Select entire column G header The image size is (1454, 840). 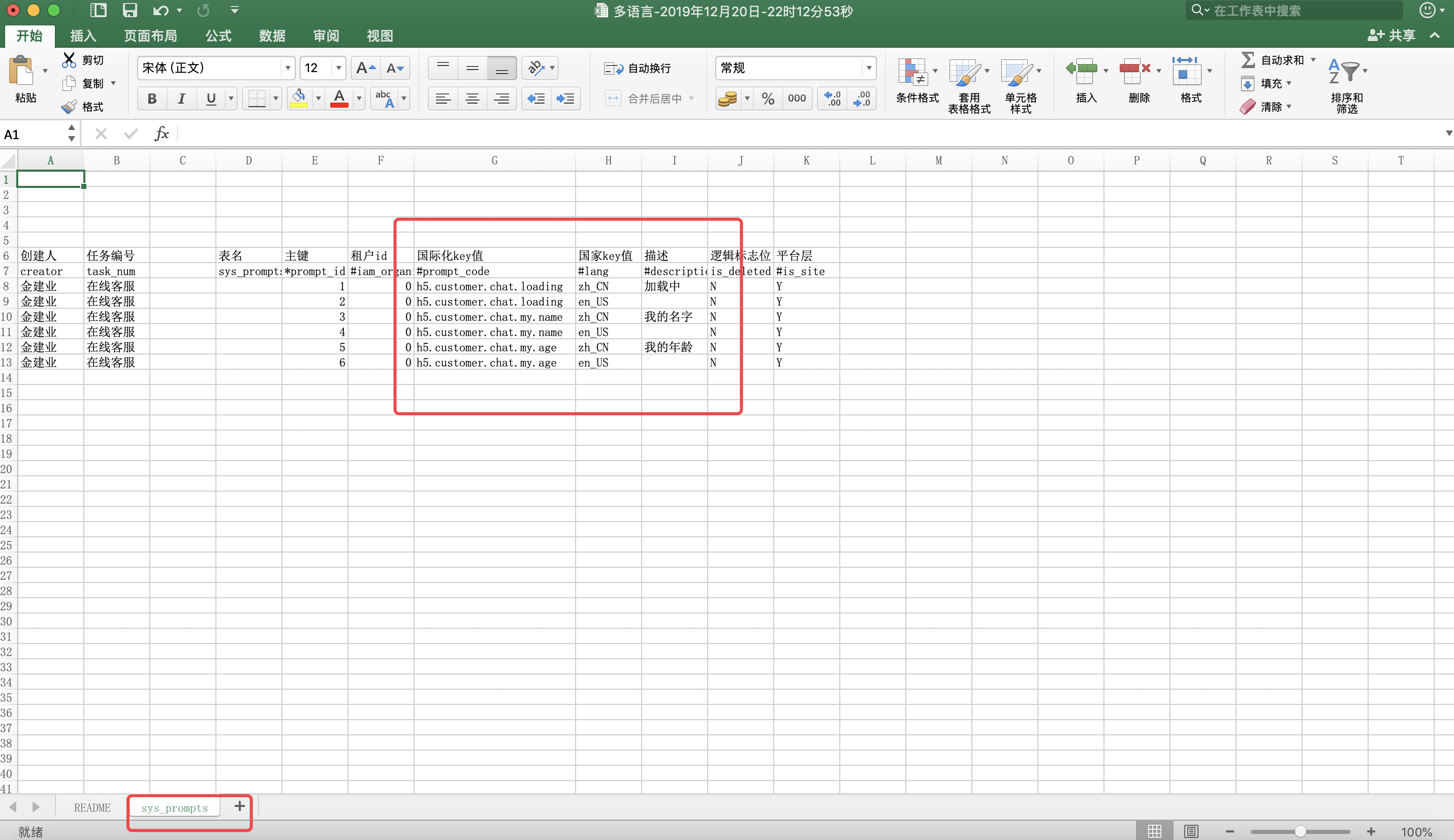[494, 160]
